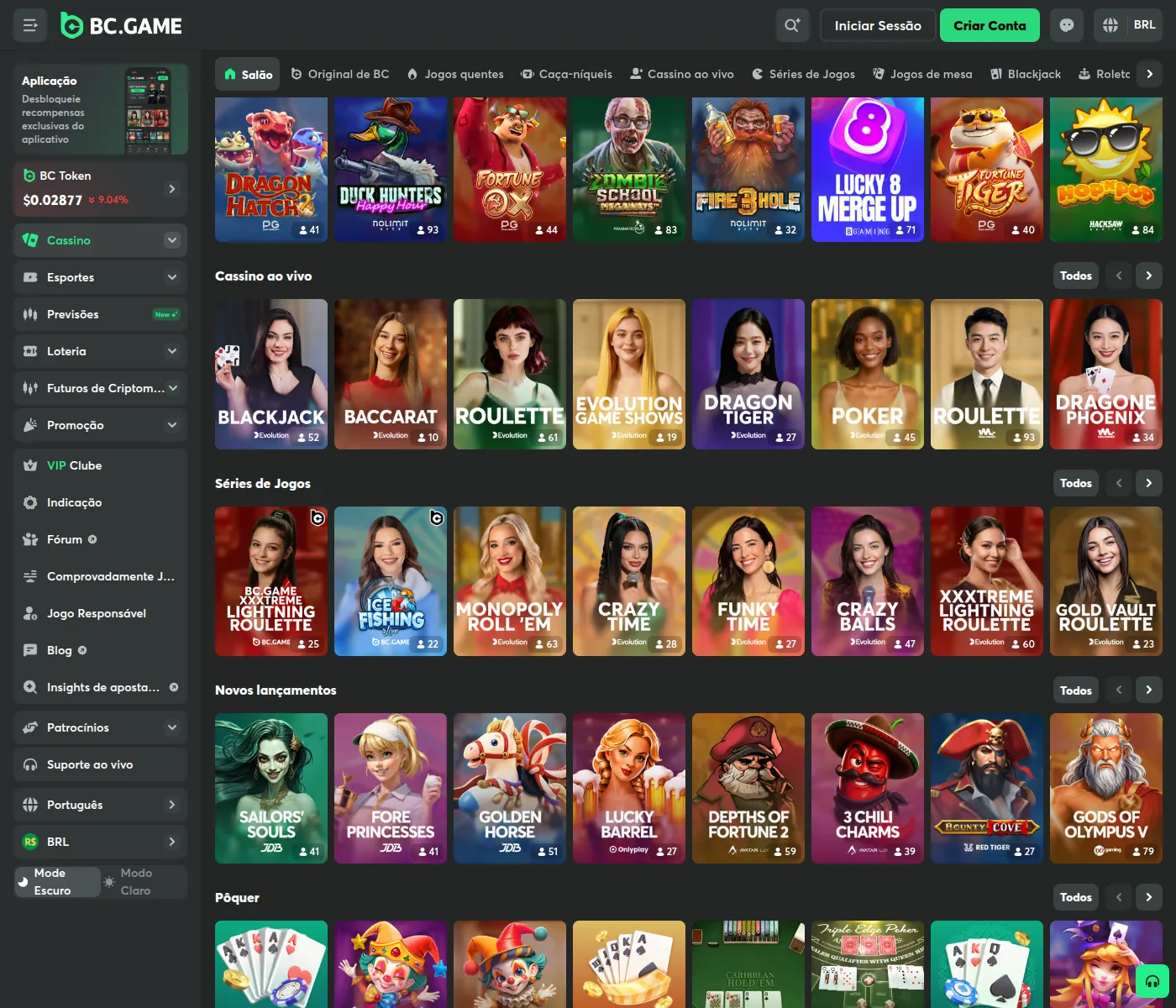Open Português language selector

coord(101,805)
